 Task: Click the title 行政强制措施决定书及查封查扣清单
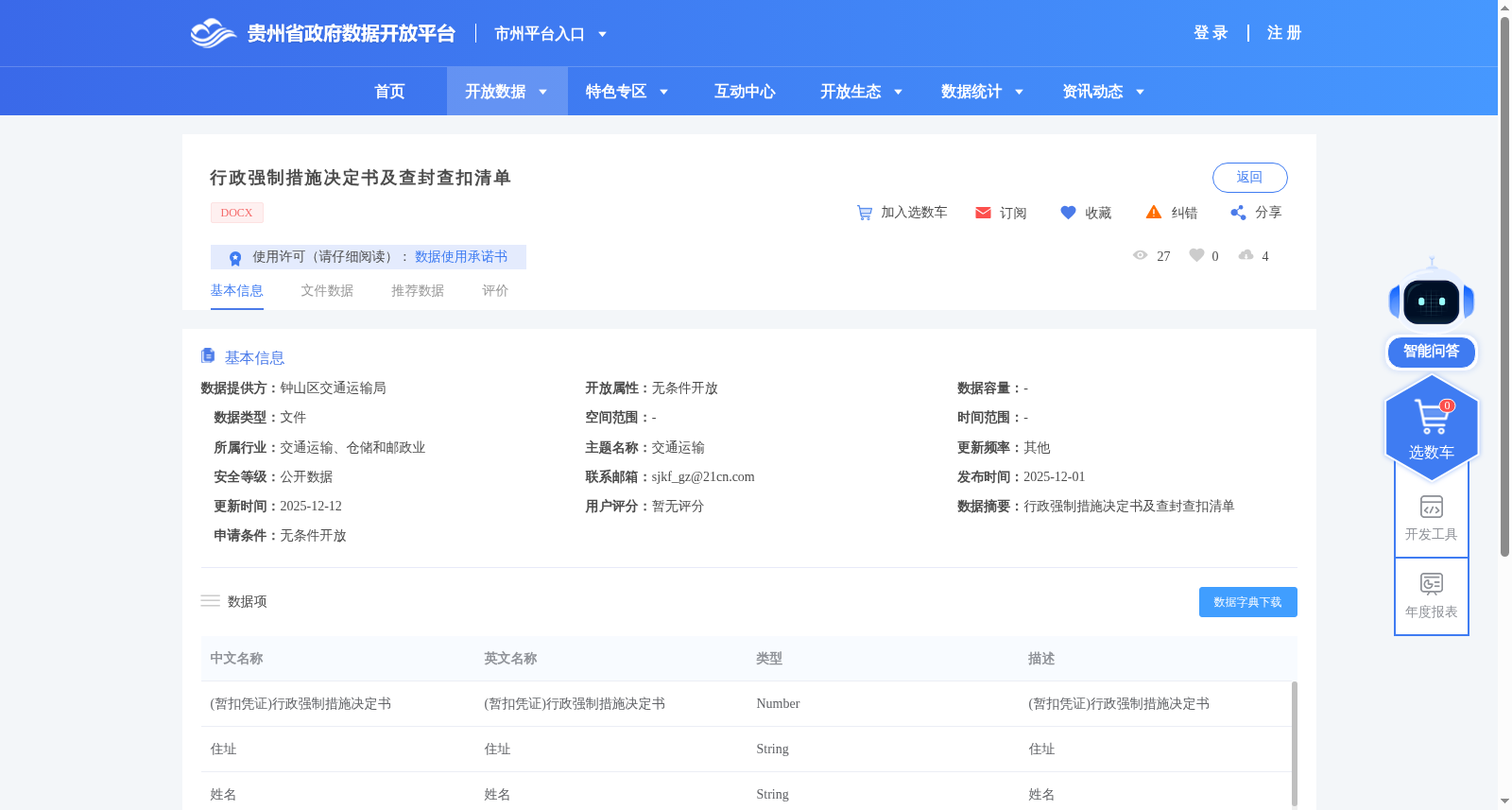pos(360,178)
